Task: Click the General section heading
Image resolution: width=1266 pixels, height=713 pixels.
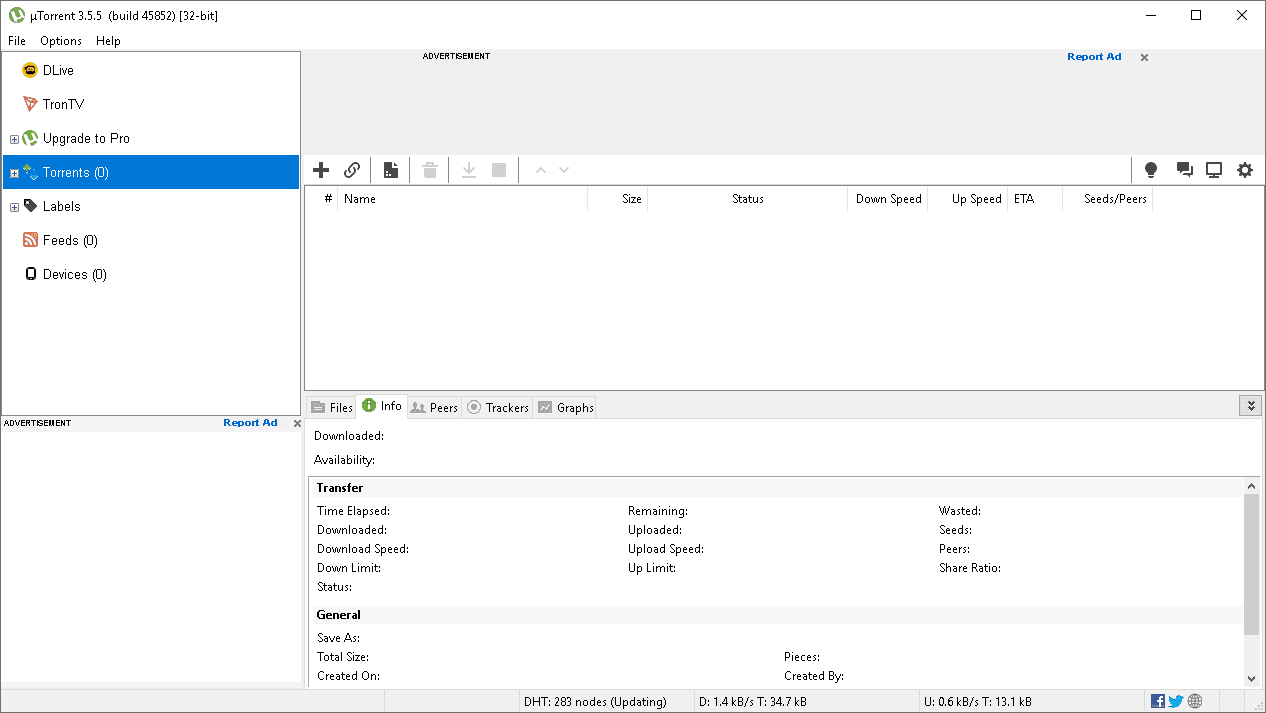Action: tap(339, 615)
